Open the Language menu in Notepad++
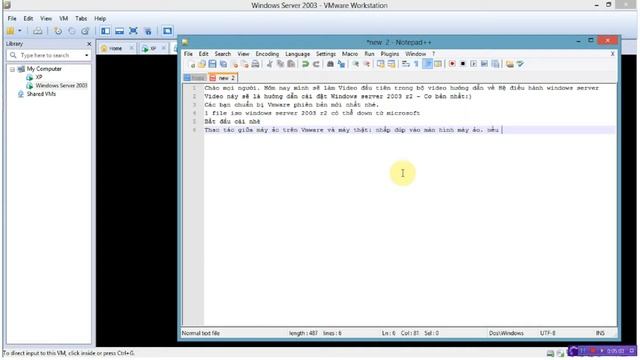The height and width of the screenshot is (360, 640). tap(297, 54)
